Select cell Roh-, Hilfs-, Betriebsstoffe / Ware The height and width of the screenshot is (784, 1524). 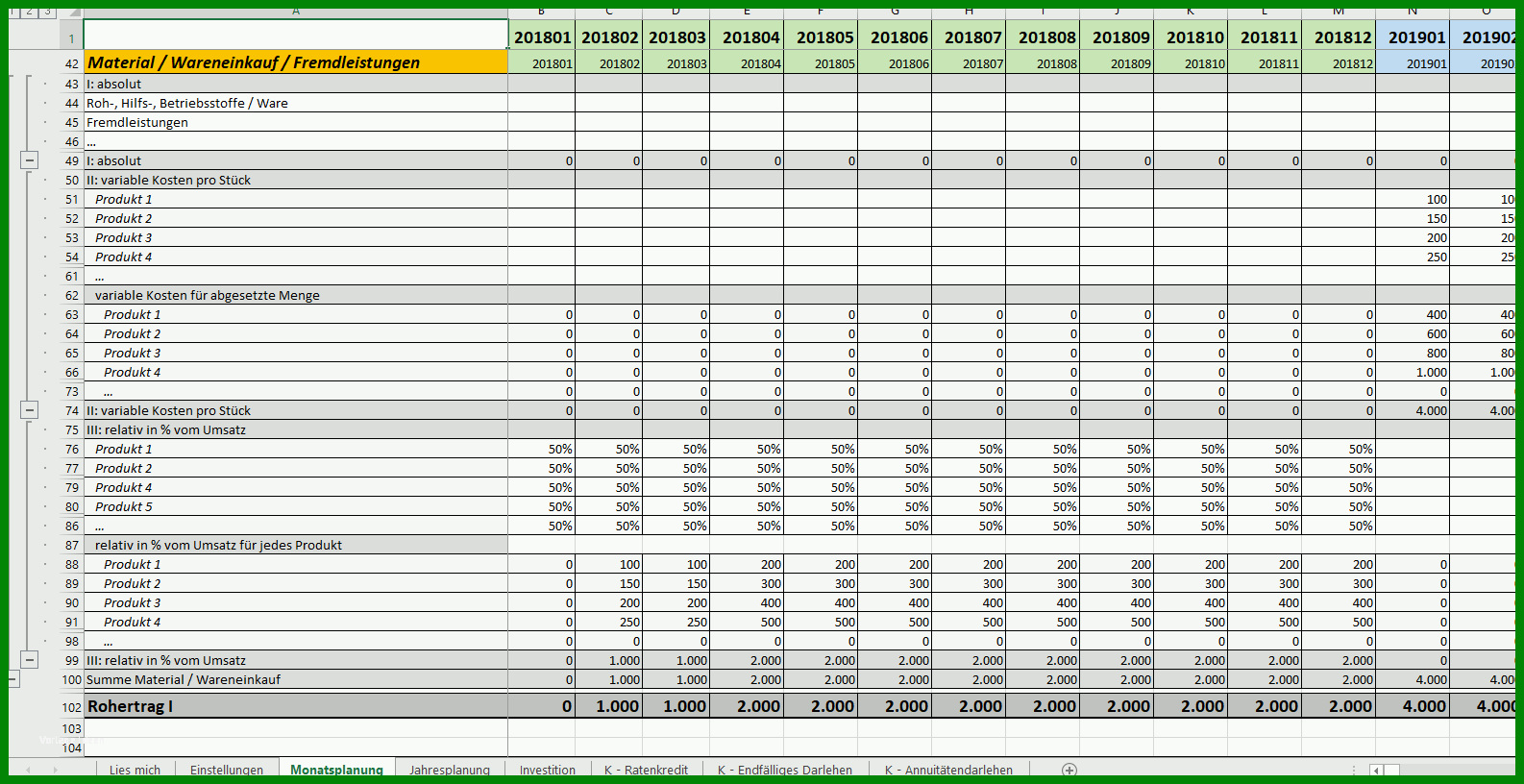[x=296, y=103]
